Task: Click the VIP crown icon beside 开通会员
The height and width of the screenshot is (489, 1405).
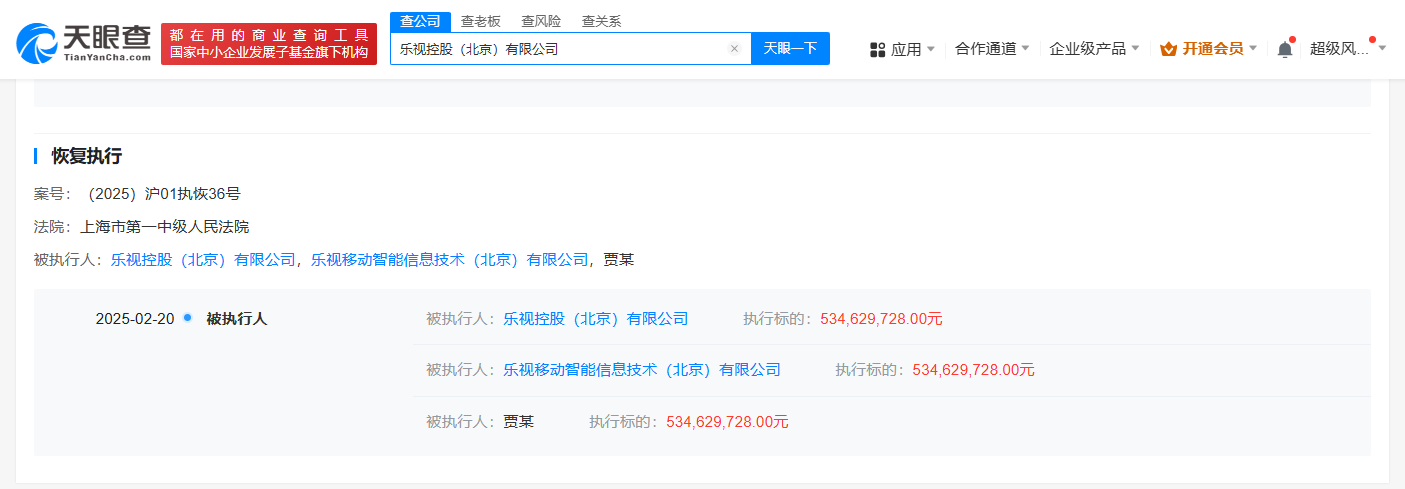Action: pyautogui.click(x=1168, y=49)
